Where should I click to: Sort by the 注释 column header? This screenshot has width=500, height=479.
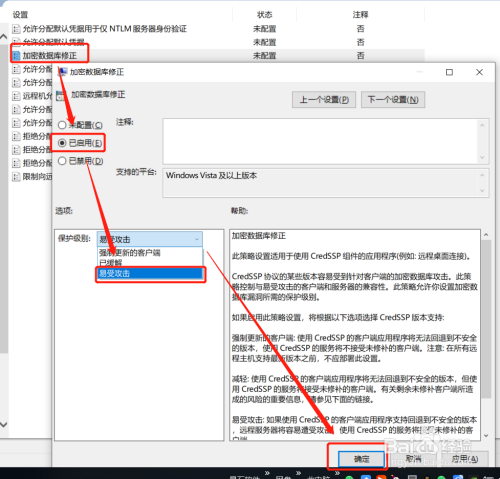(360, 15)
